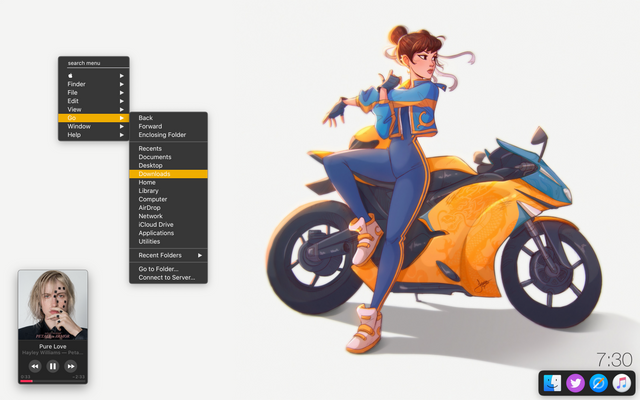Open Utilities from the Go submenu

168,241
